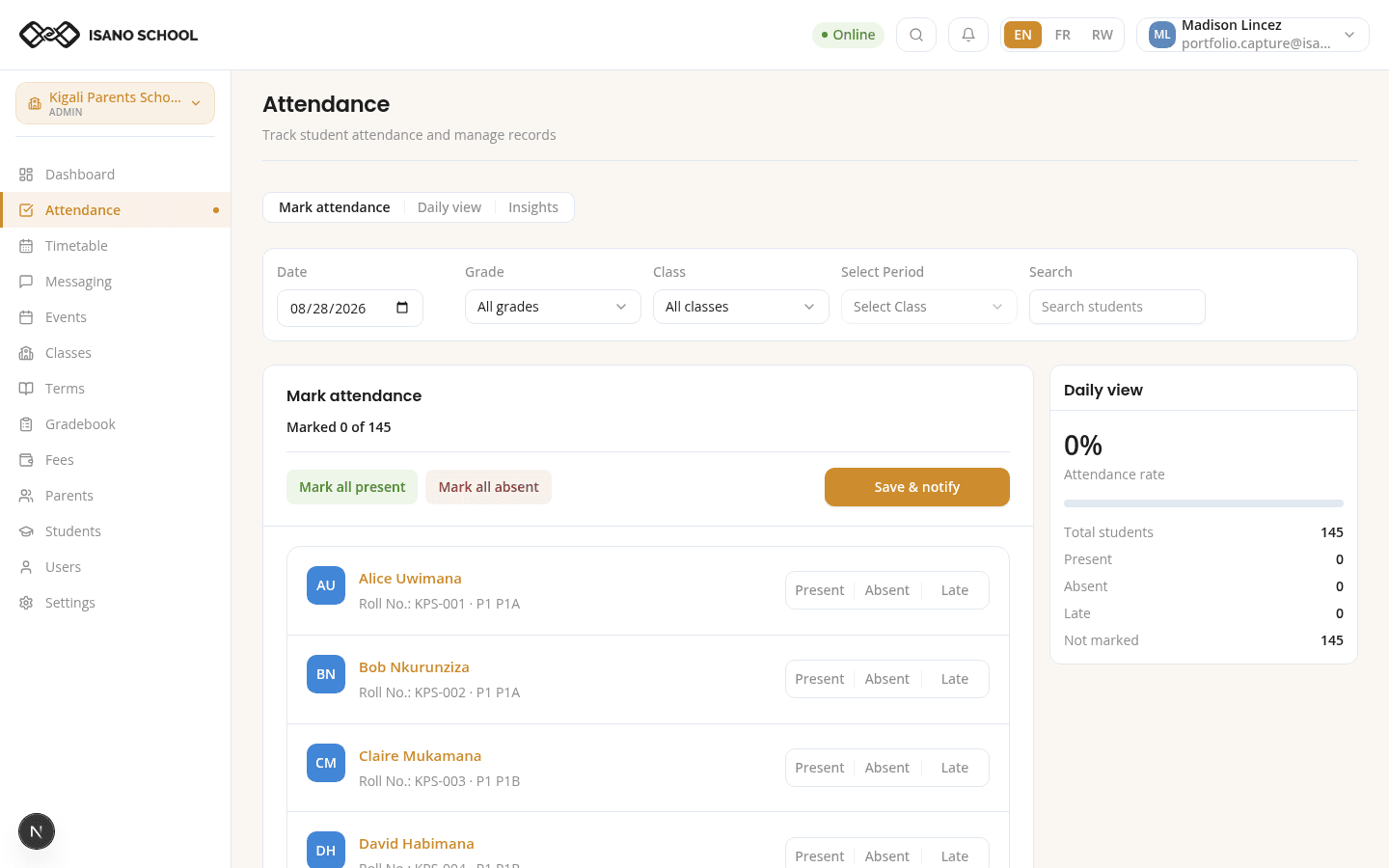Mark Bob Nkurunziza as Late

pos(955,679)
